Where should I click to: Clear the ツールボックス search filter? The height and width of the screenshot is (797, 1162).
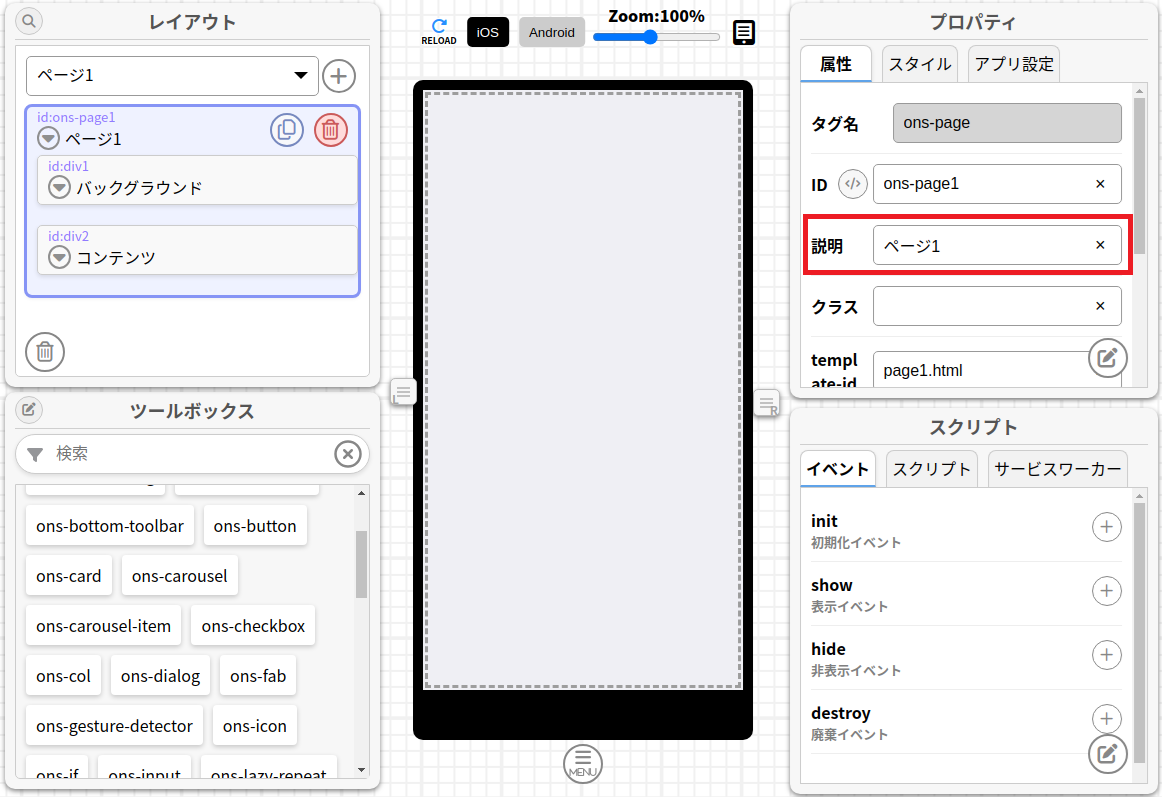coord(347,454)
